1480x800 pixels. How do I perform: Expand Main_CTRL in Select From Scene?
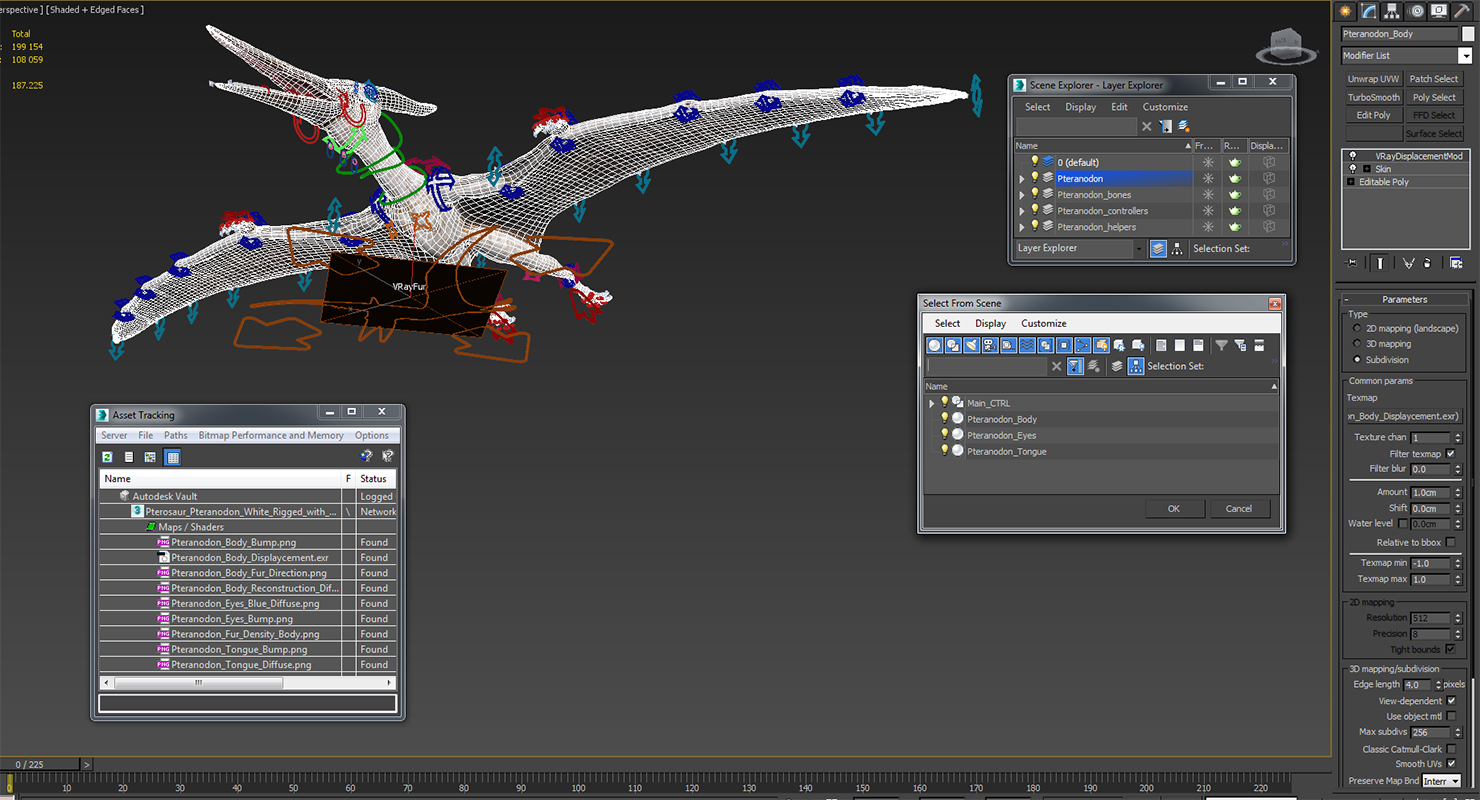(x=932, y=403)
